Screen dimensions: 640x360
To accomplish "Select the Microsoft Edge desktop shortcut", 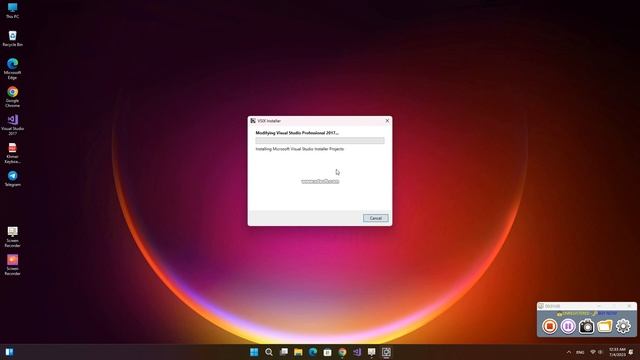I will 12,69.
